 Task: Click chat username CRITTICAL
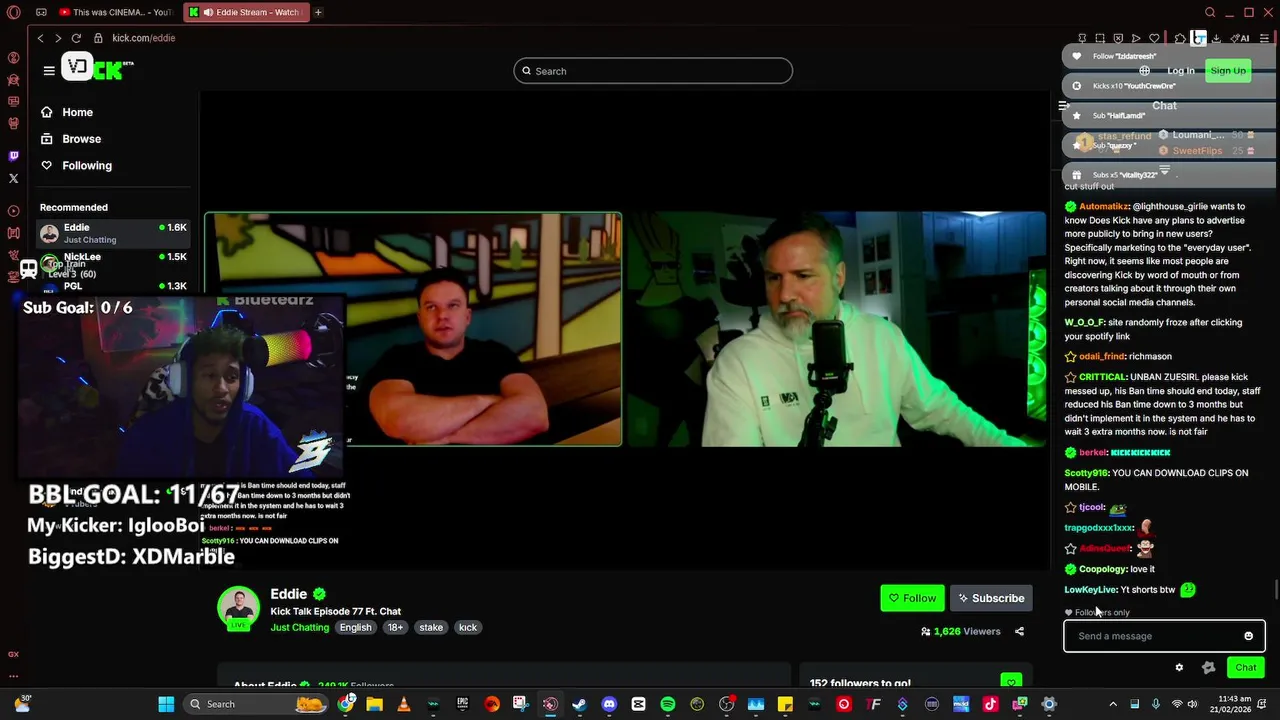click(x=1103, y=377)
